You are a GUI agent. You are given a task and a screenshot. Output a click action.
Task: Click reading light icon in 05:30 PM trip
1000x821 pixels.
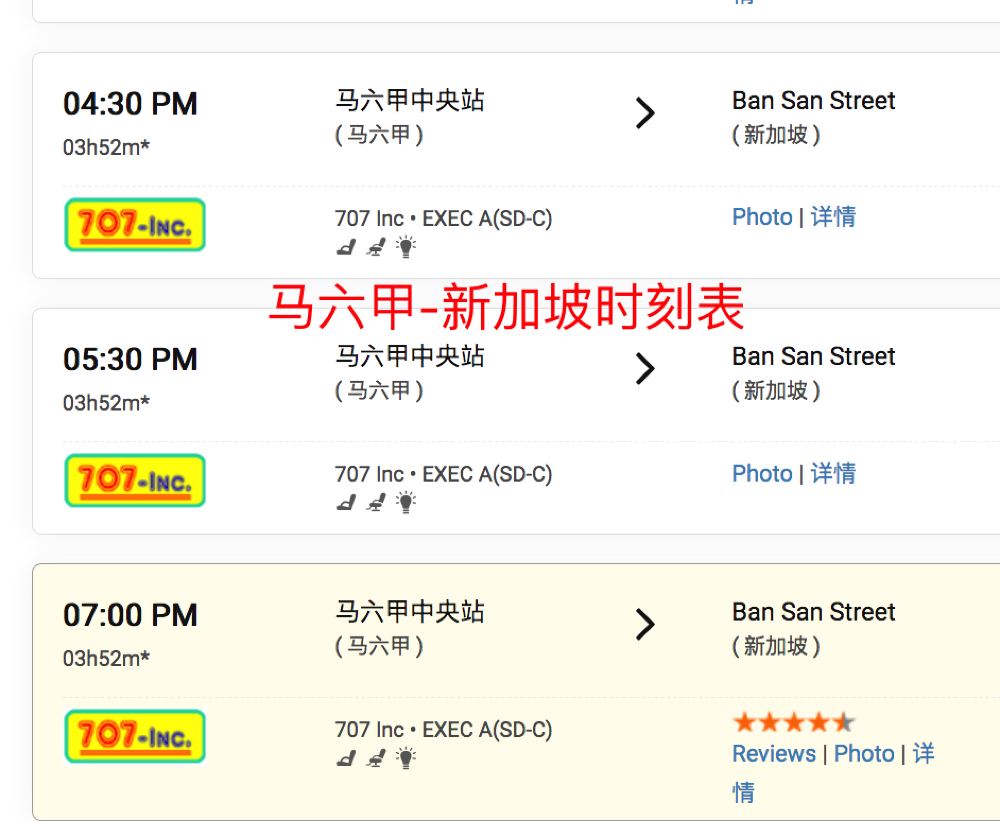point(405,503)
